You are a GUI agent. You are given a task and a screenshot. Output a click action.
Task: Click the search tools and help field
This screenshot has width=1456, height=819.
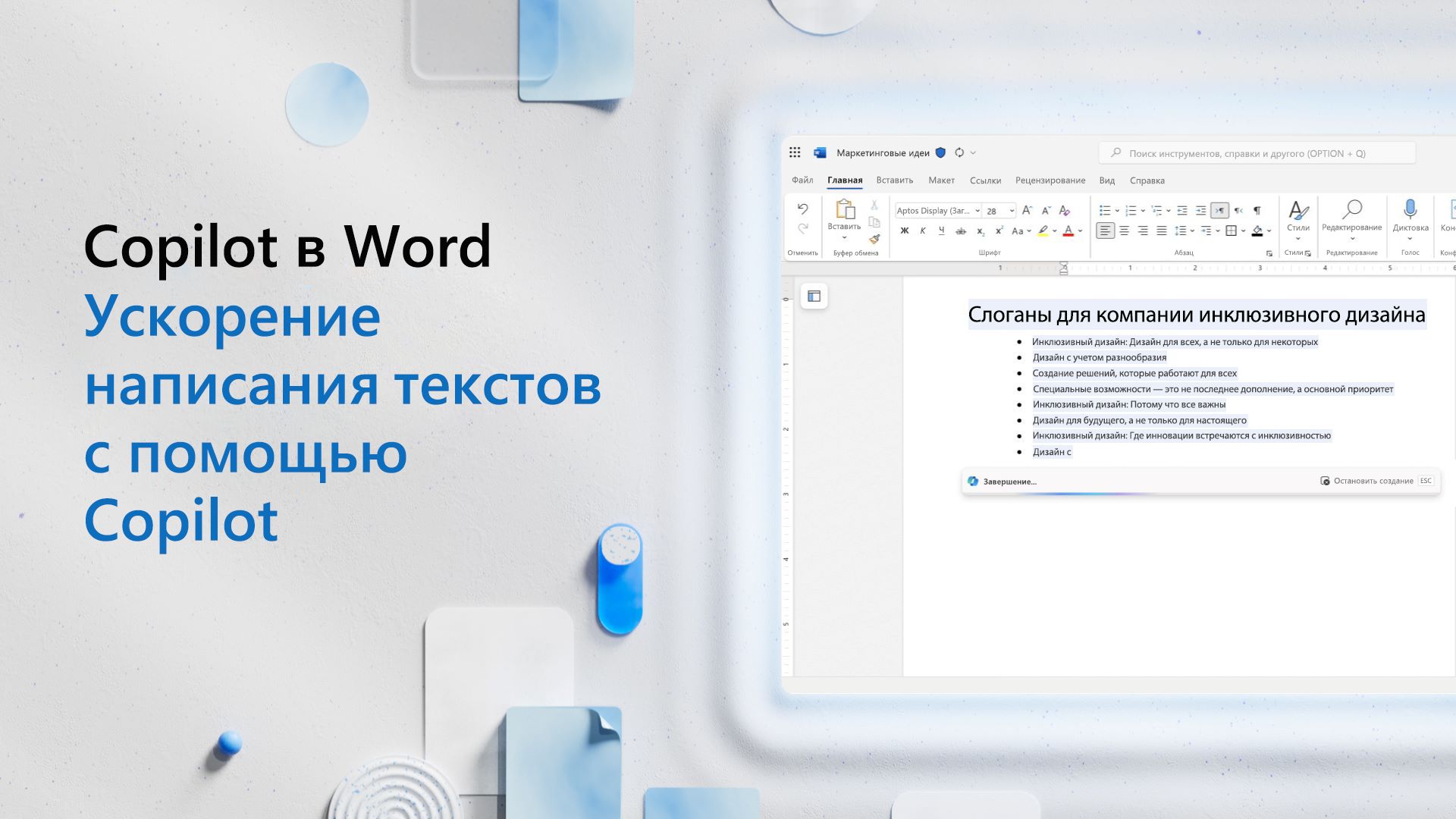(x=1257, y=153)
